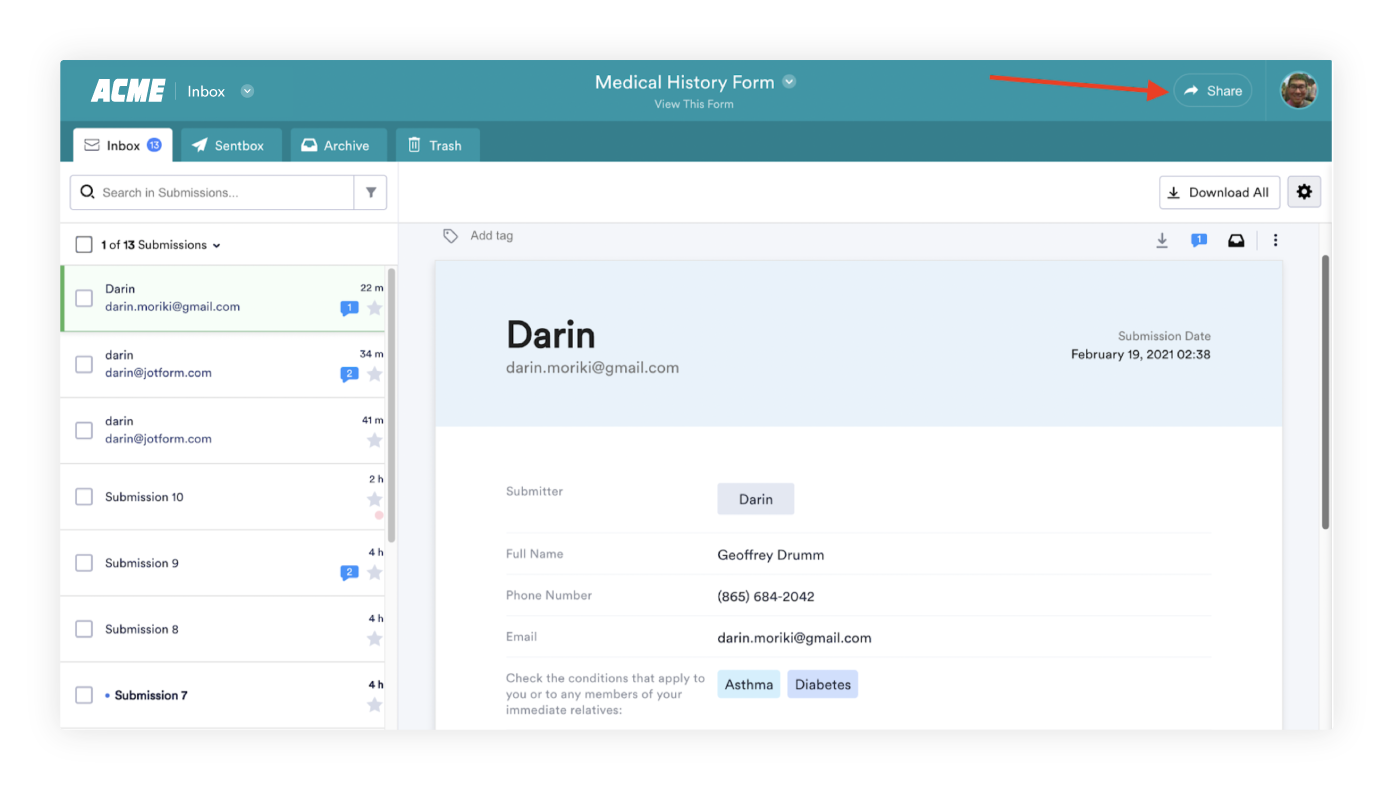
Task: Open comment badge on Darin 22 m row
Action: [x=349, y=308]
